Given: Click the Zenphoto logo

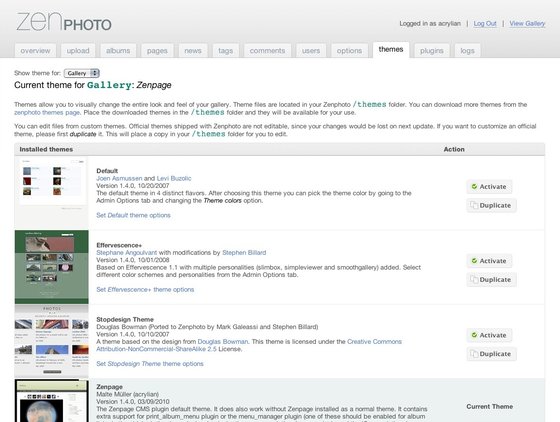Looking at the screenshot, I should point(64,22).
